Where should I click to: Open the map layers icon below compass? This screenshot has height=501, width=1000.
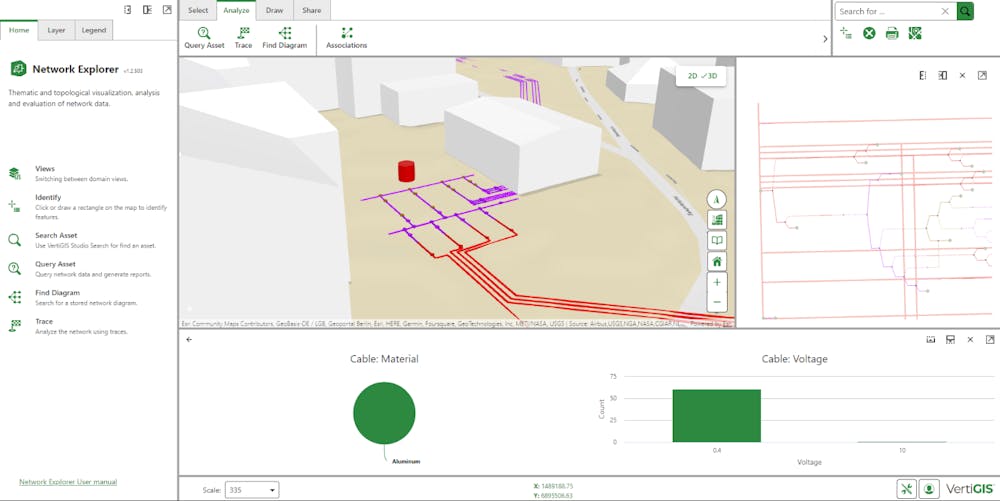717,220
